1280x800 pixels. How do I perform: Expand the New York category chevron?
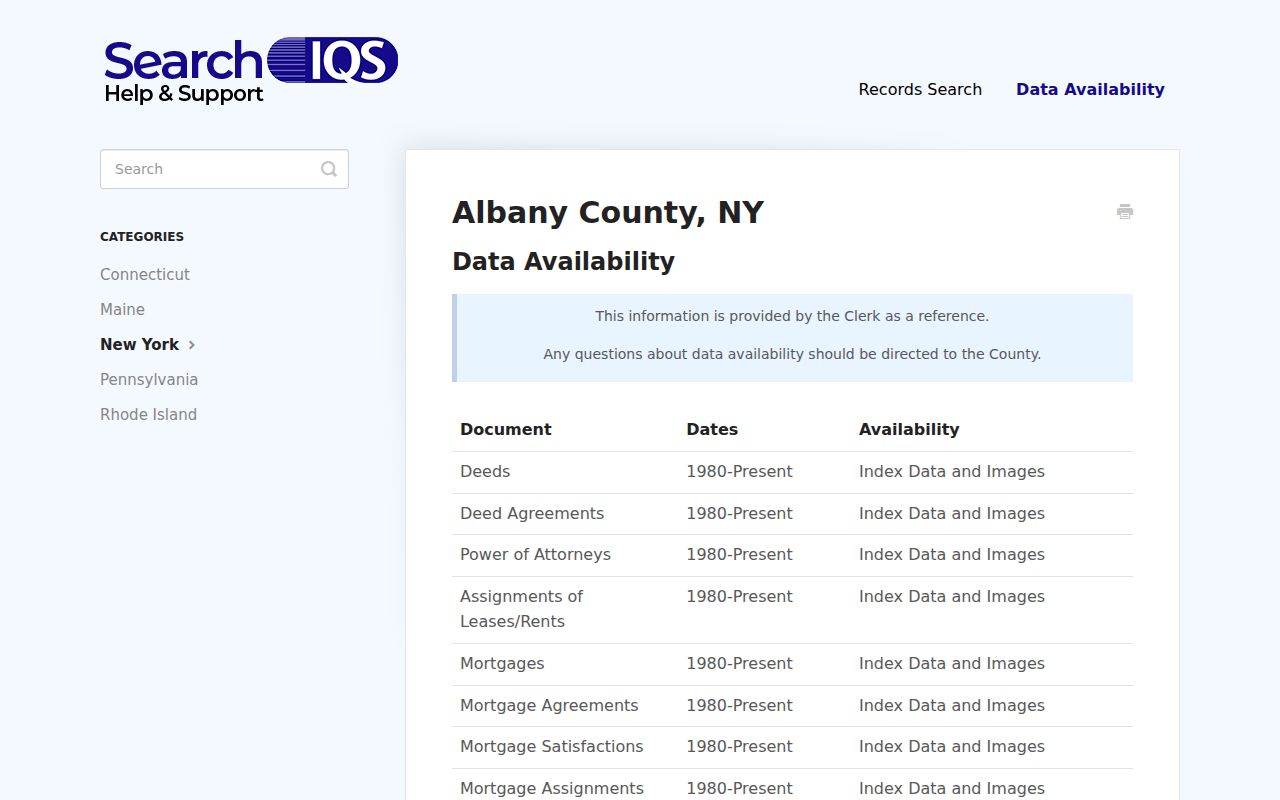(x=192, y=345)
